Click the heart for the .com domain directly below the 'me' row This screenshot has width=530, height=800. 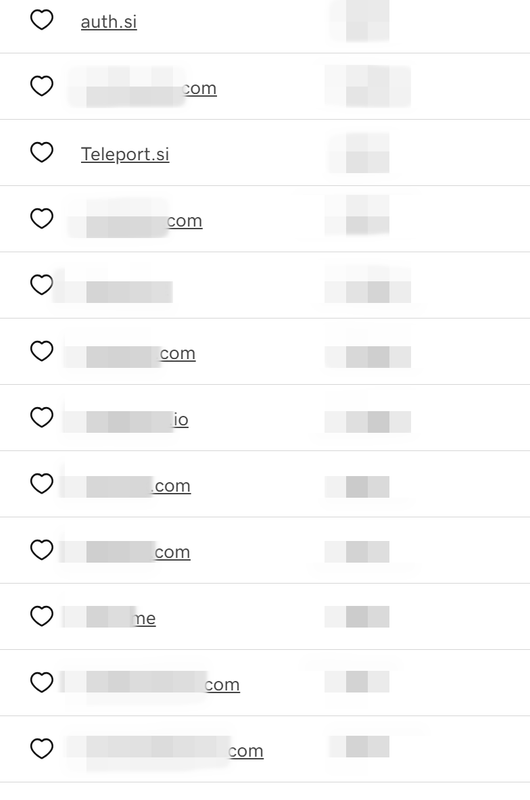(42, 682)
